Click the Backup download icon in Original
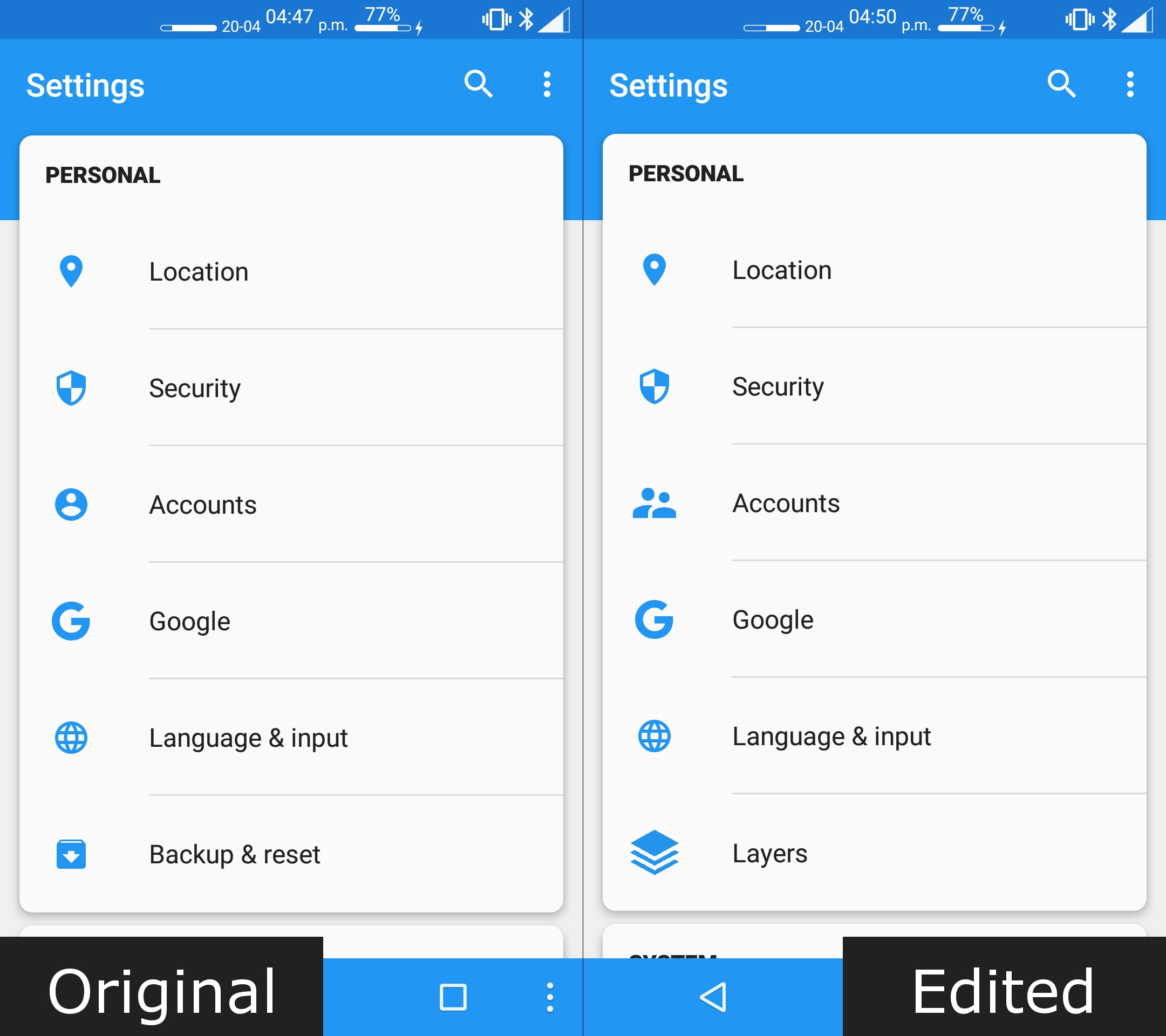The height and width of the screenshot is (1036, 1166). click(x=71, y=853)
